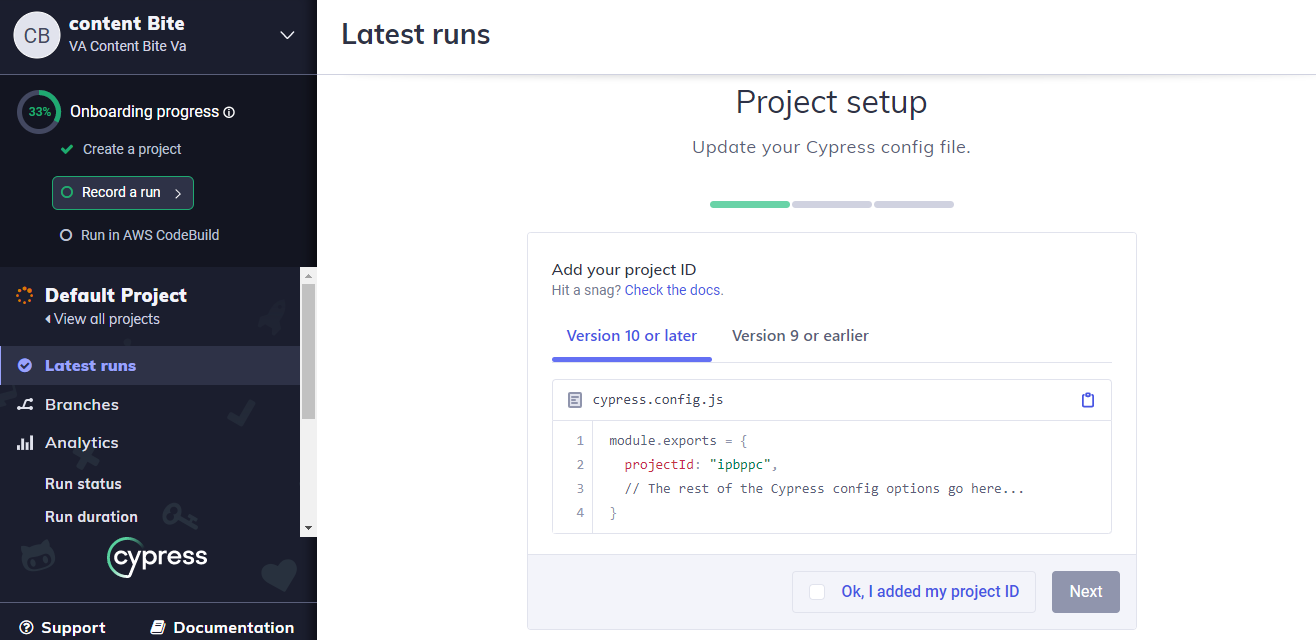Click the Next button
The width and height of the screenshot is (1316, 640).
tap(1086, 592)
